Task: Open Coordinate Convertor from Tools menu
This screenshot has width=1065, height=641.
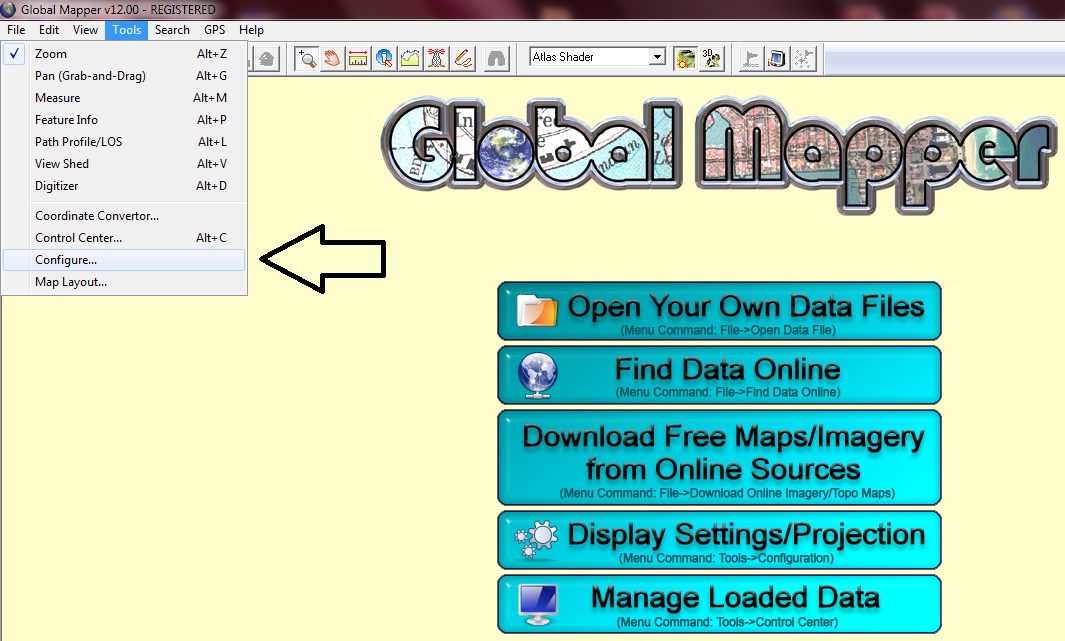Action: 124,216
